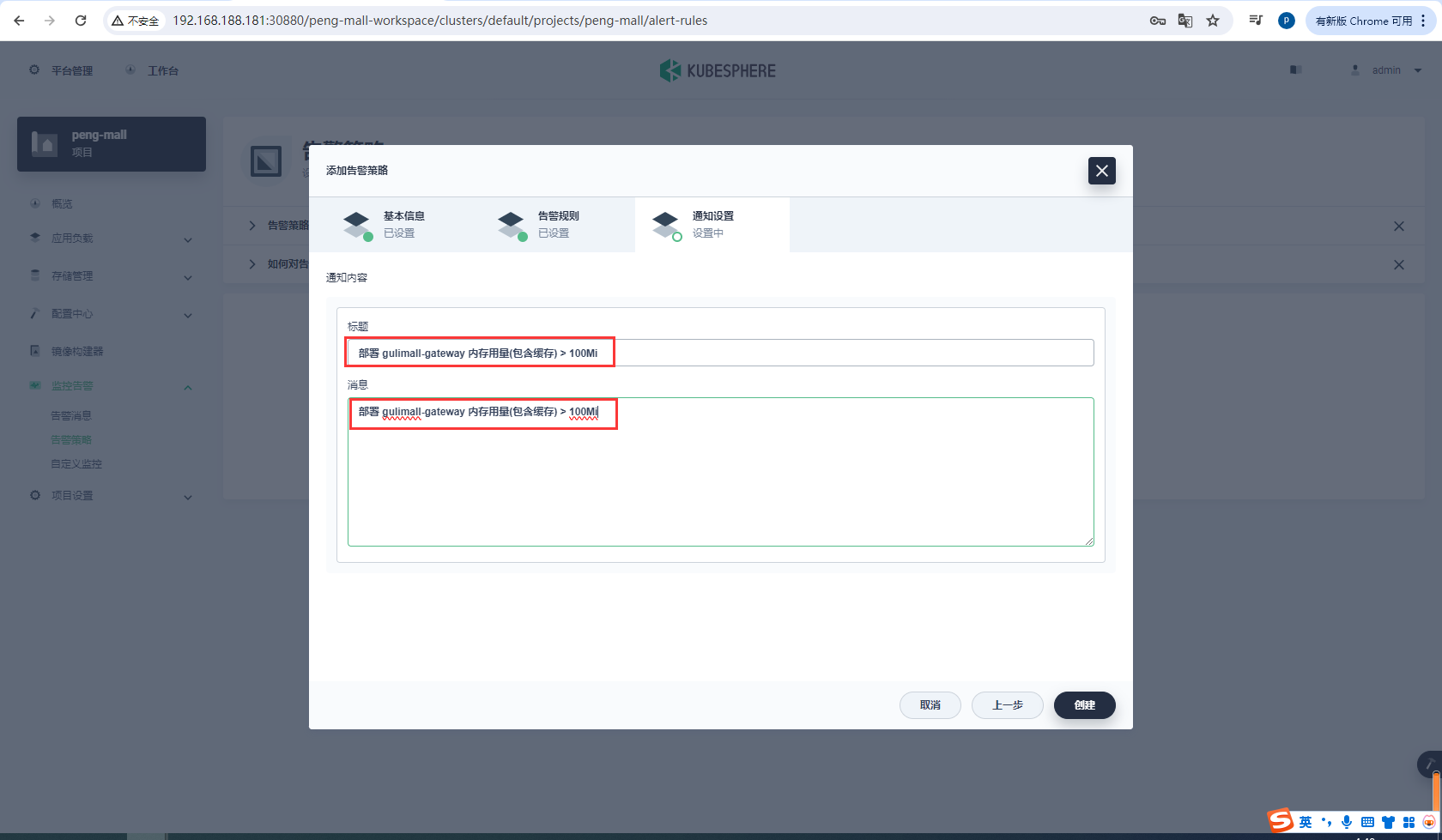Open the Sogou soft keyboard icon
Viewport: 1442px width, 840px height.
(x=1367, y=822)
